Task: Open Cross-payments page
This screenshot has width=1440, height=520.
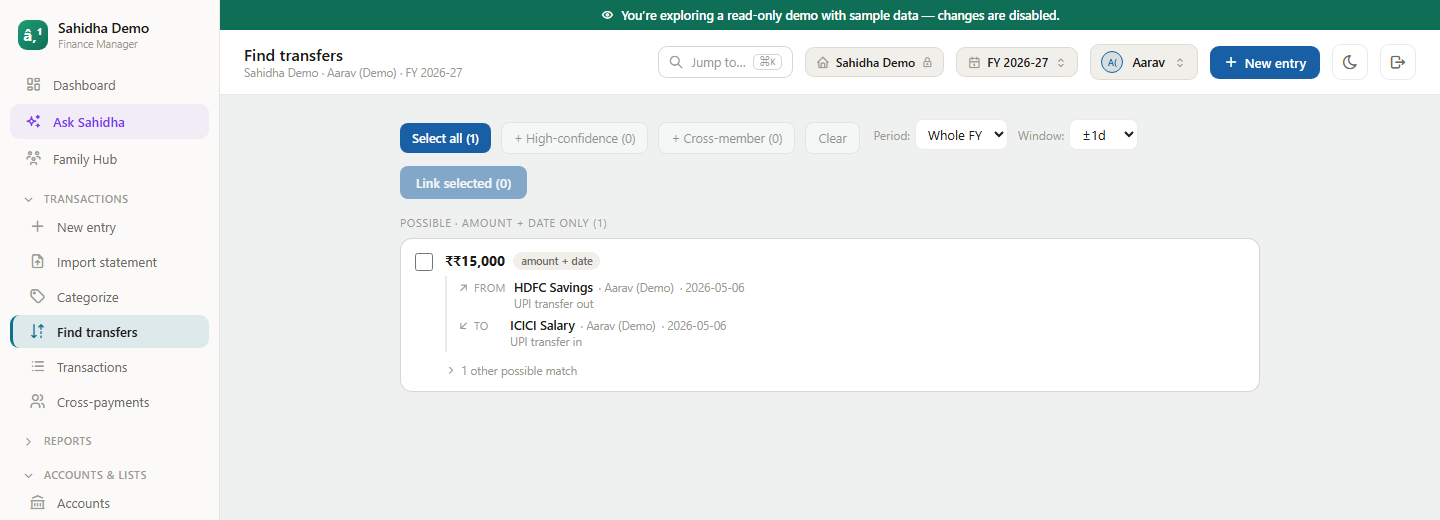Action: (x=110, y=402)
